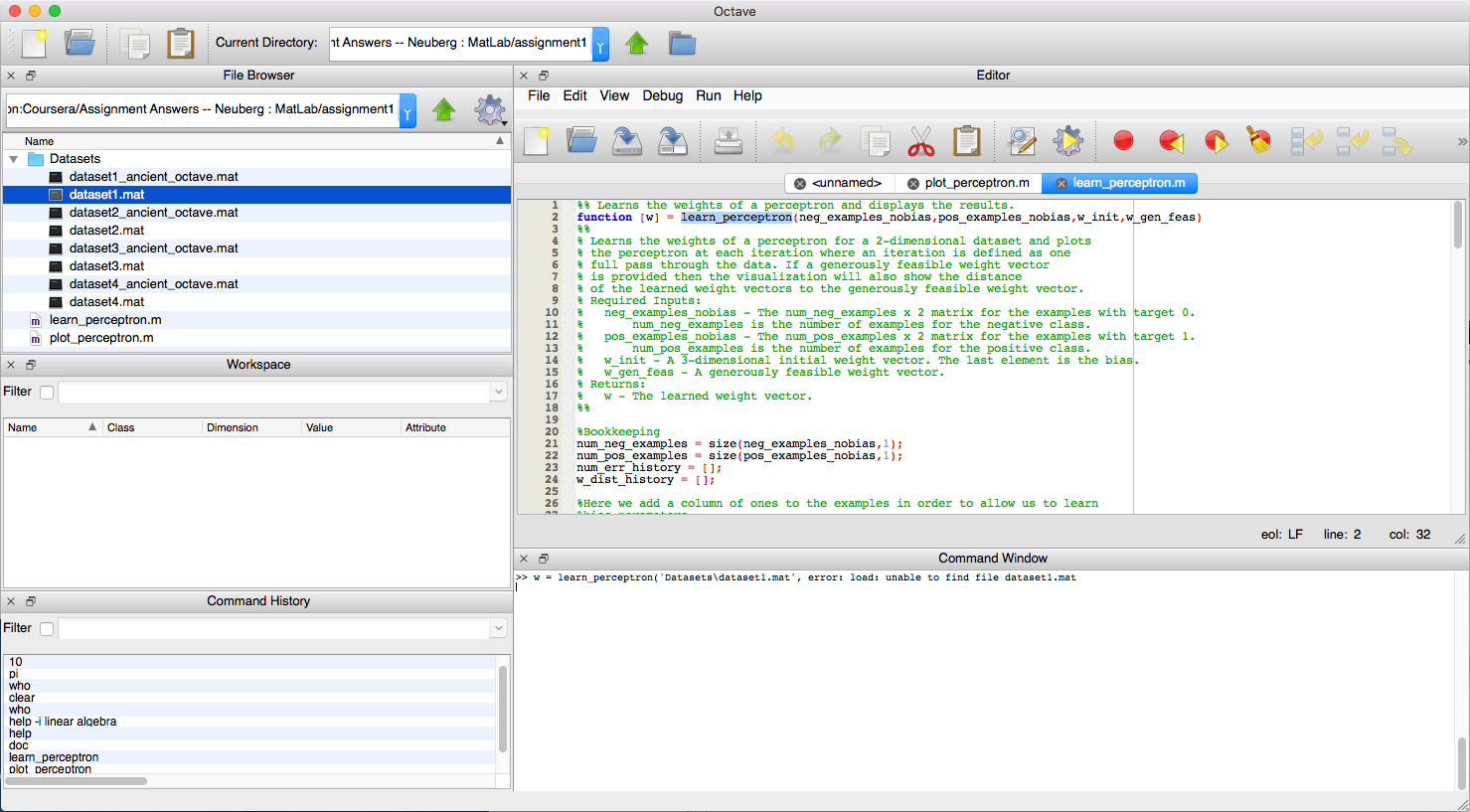Screen dimensions: 1470x812
Task: Open file from Editor toolbar folder icon
Action: [x=581, y=141]
